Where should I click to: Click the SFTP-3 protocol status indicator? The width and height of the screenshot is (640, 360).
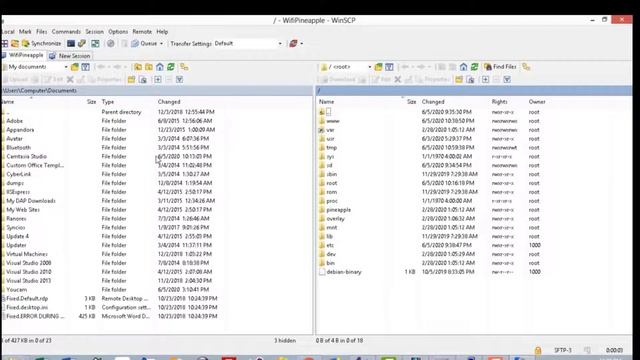tap(563, 350)
